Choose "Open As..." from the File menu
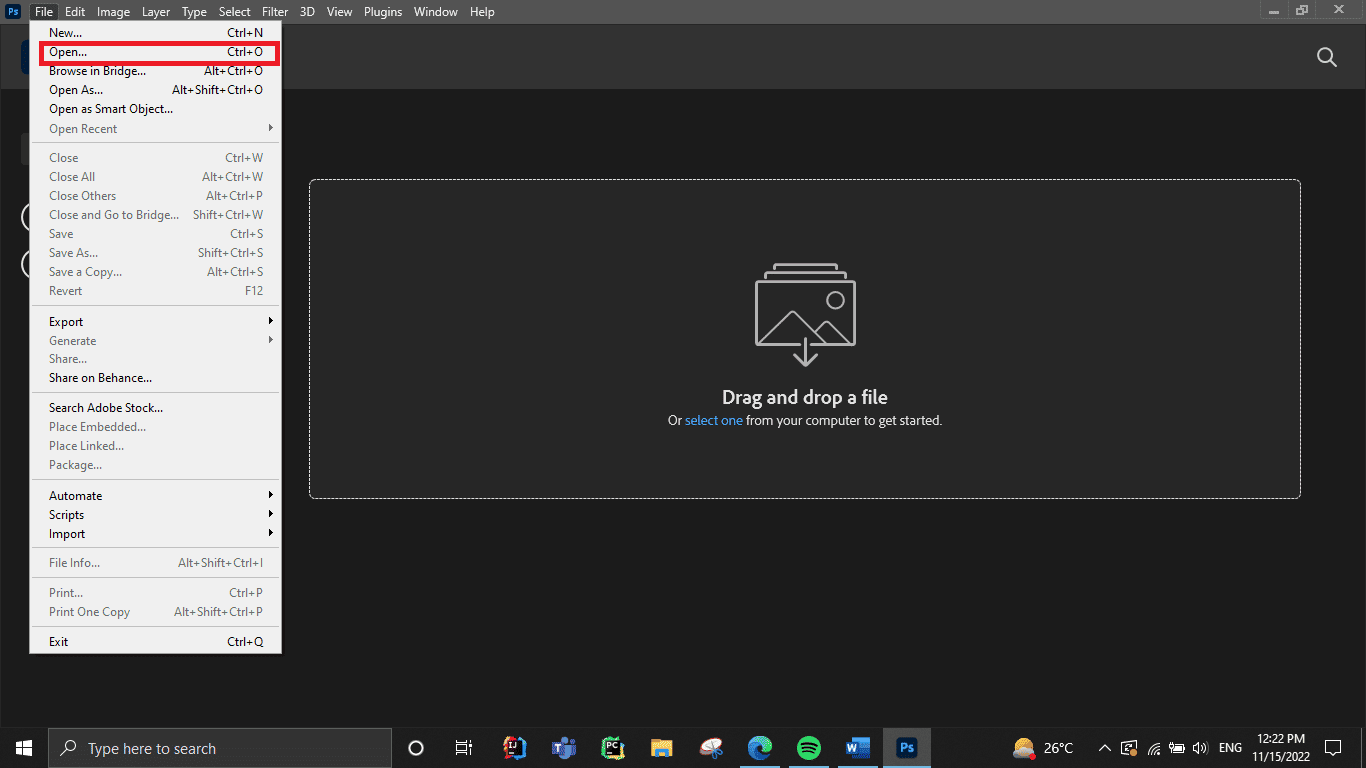This screenshot has width=1366, height=768. click(75, 89)
